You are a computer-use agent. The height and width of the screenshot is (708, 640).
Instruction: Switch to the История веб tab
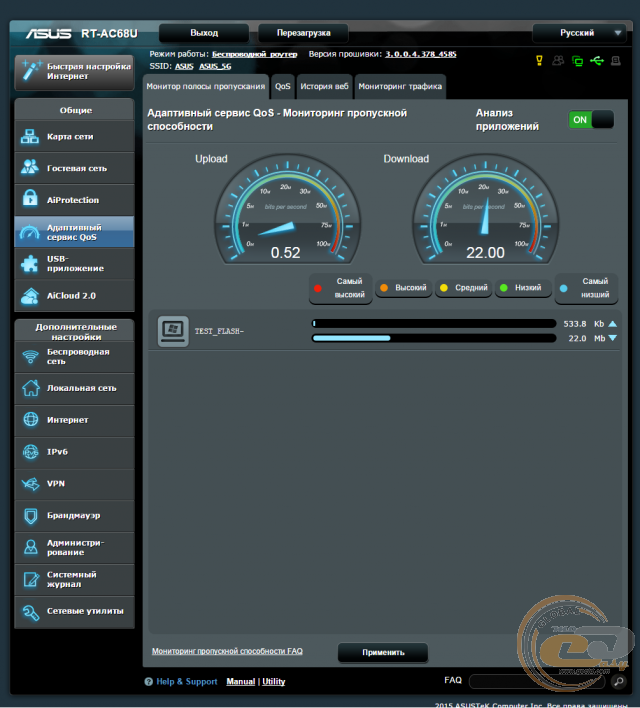tap(324, 86)
